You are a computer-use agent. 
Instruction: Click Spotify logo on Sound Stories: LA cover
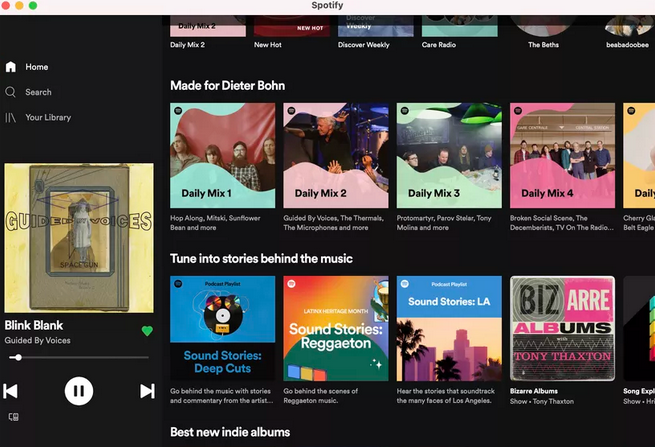click(x=404, y=284)
